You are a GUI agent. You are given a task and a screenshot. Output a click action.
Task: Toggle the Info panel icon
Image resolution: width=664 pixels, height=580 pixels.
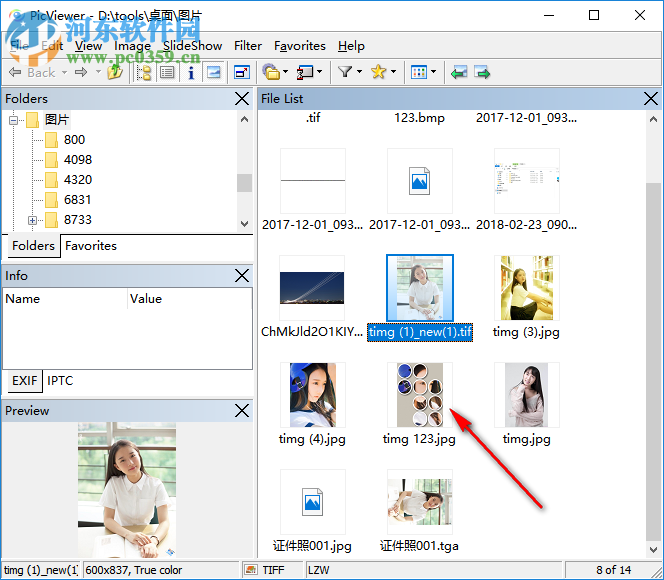[191, 72]
